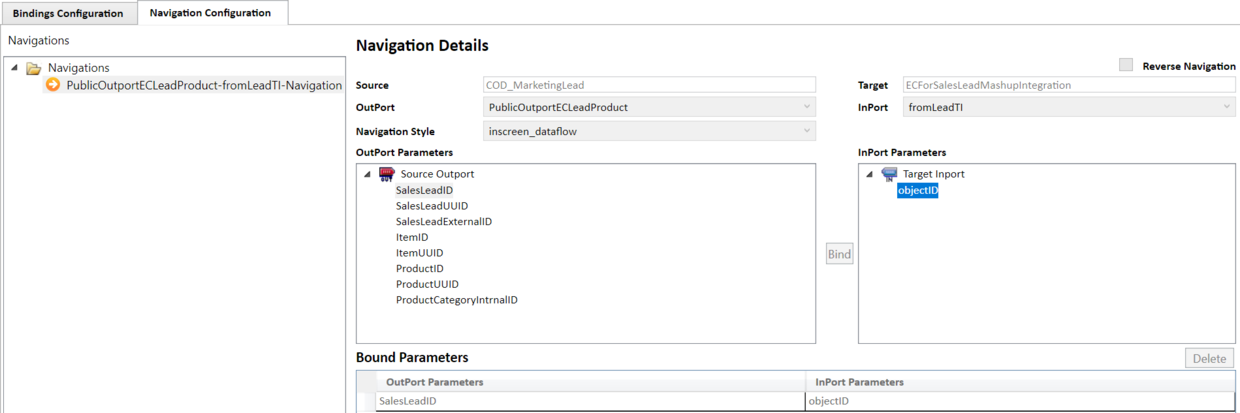Image resolution: width=1240 pixels, height=413 pixels.
Task: Click the orange navigation arrow icon
Action: coord(53,85)
